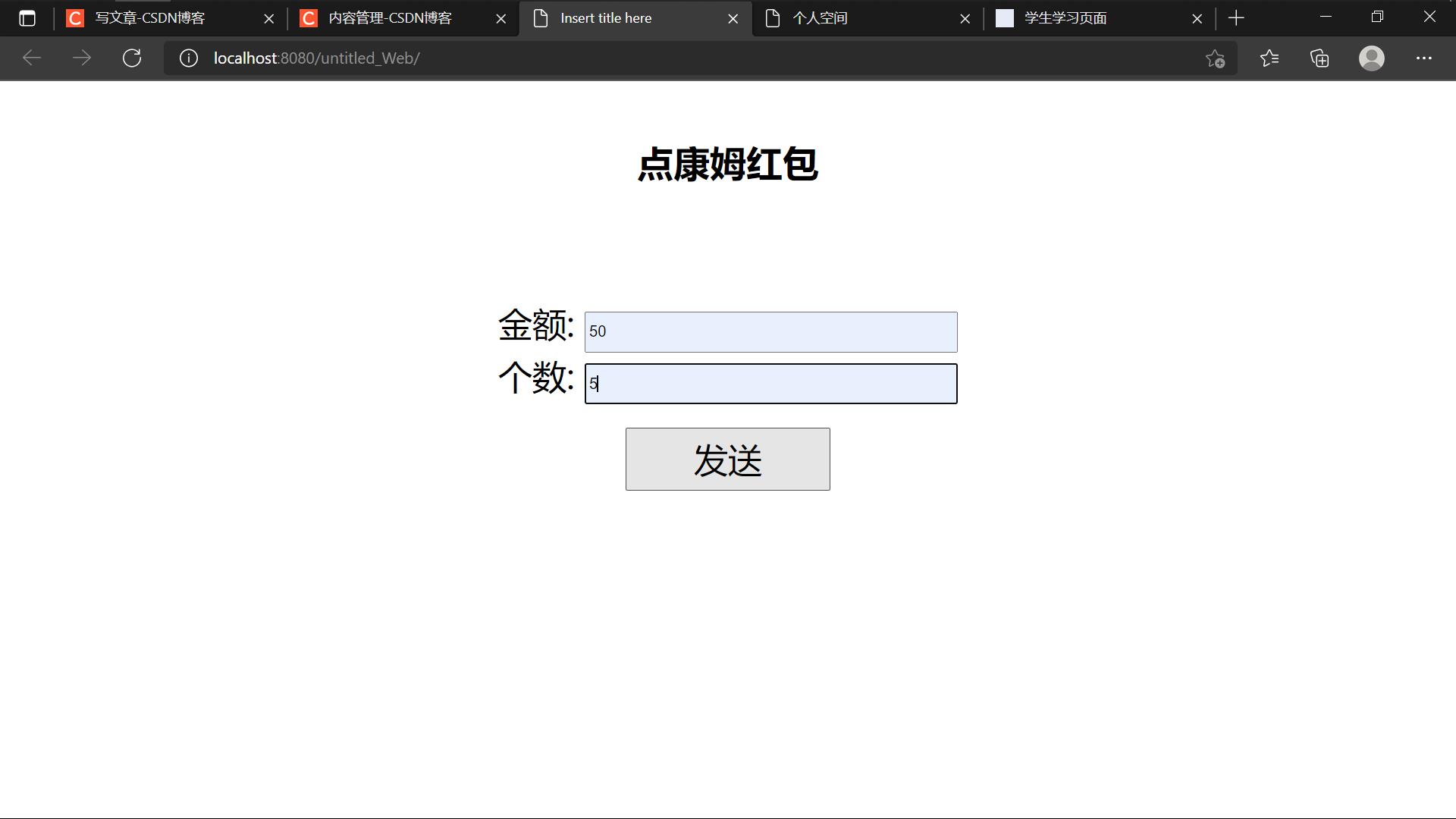Close the 写文章-CSDN博客 tab
The image size is (1456, 819).
click(x=268, y=19)
